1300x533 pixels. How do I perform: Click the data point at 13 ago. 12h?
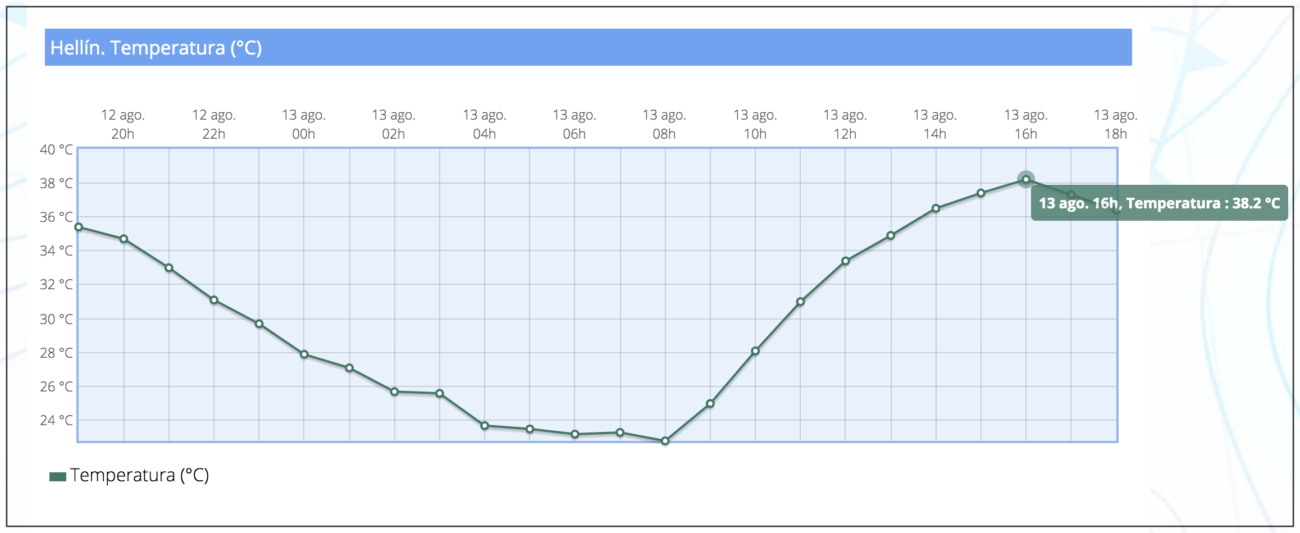point(845,261)
